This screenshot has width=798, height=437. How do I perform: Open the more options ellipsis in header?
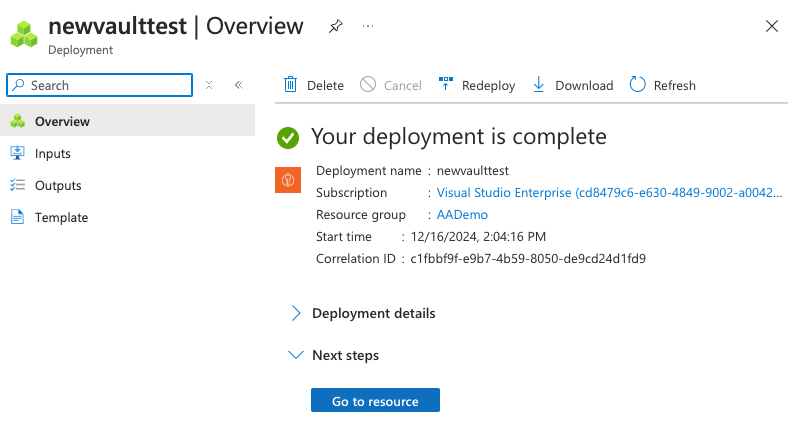click(368, 27)
